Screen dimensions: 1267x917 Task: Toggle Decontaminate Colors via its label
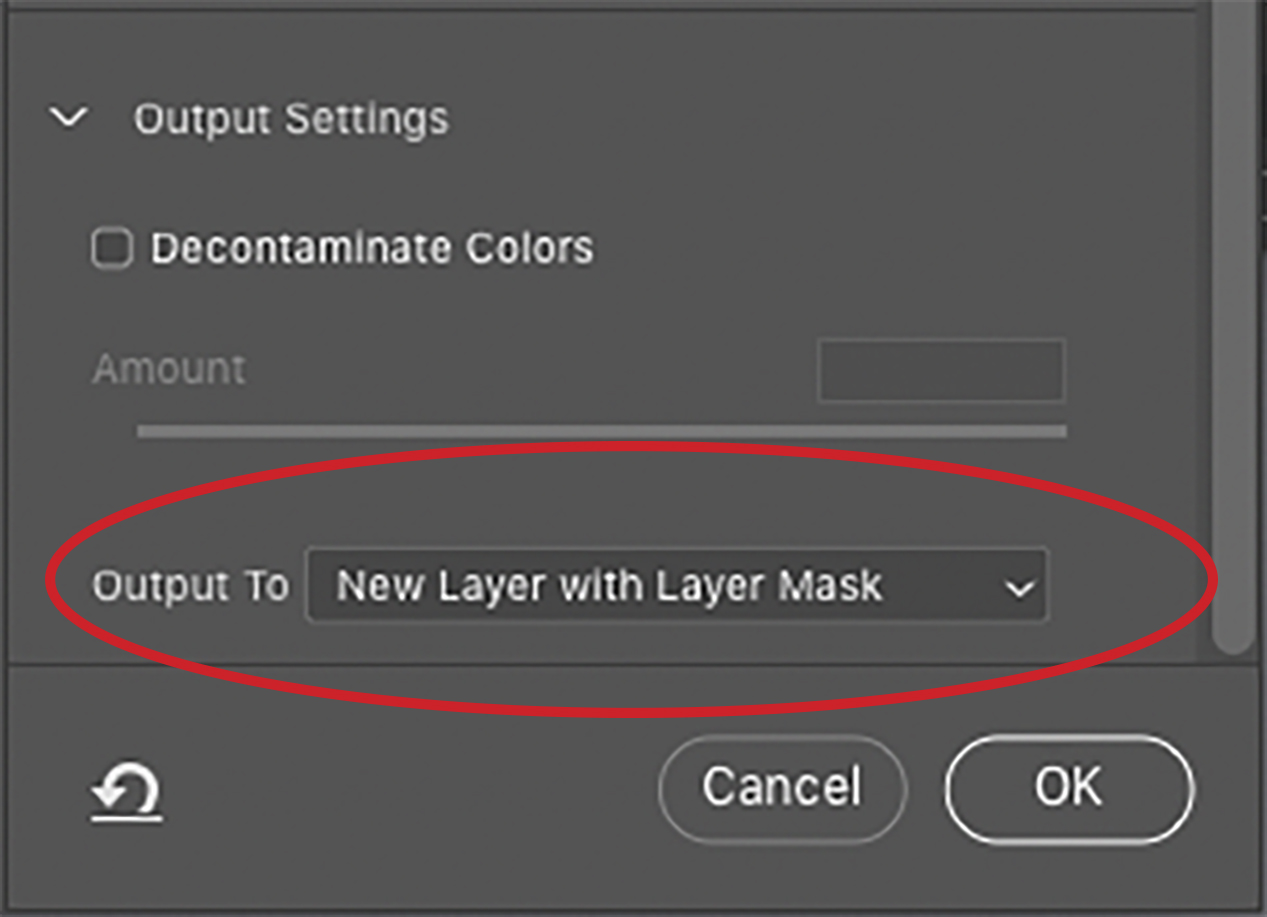pos(371,248)
